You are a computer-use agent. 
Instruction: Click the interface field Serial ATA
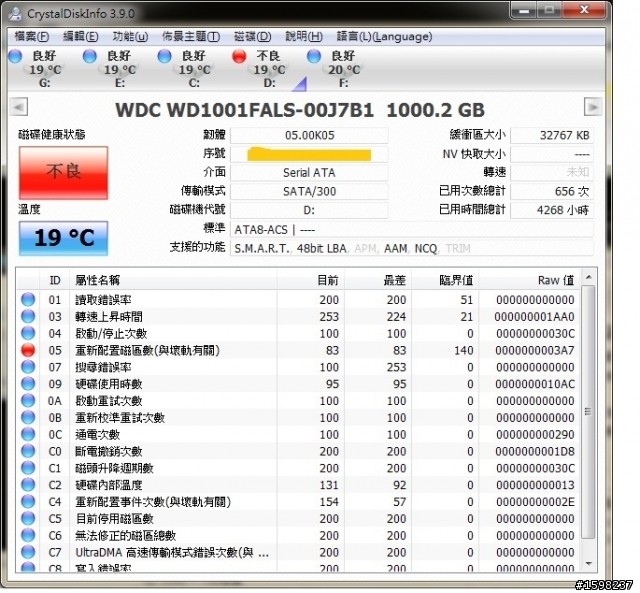click(x=309, y=173)
